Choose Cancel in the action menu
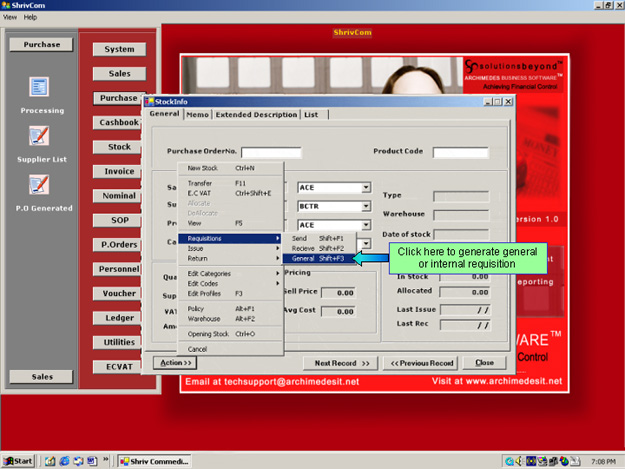625x469 pixels. click(230, 349)
